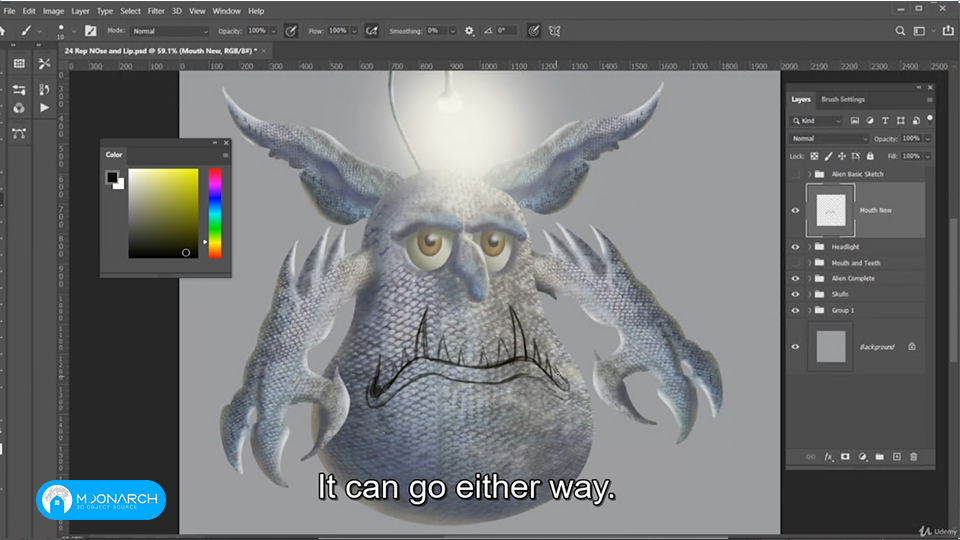Click the share image icon
Image resolution: width=960 pixels, height=540 pixels.
point(948,31)
